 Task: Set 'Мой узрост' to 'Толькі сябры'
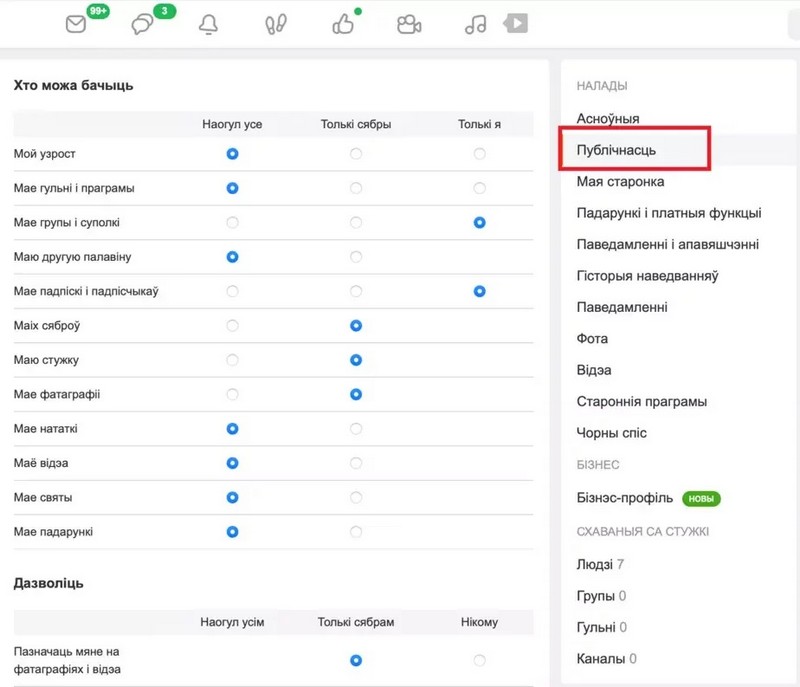[356, 154]
